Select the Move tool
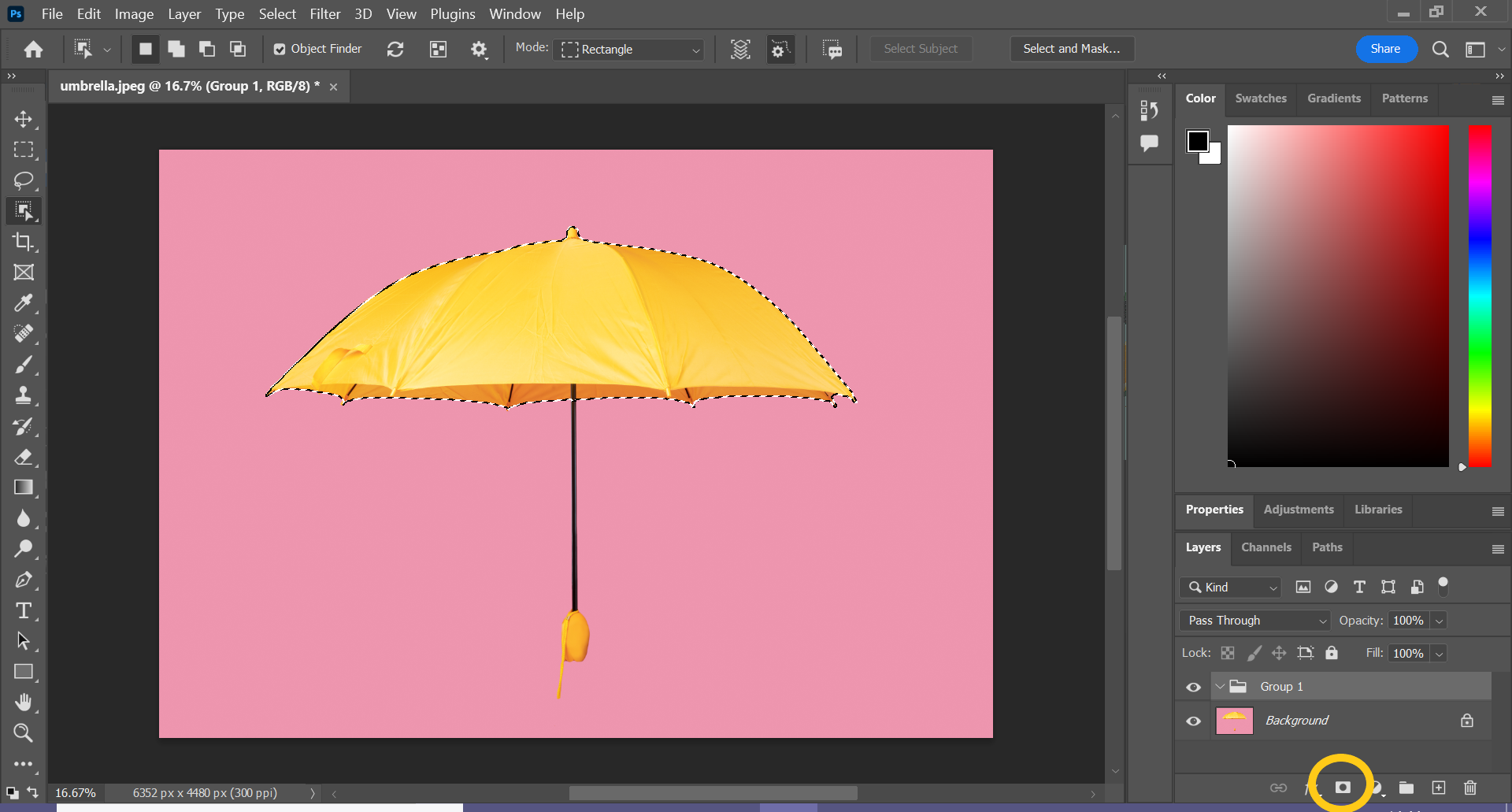1512x812 pixels. pyautogui.click(x=24, y=119)
